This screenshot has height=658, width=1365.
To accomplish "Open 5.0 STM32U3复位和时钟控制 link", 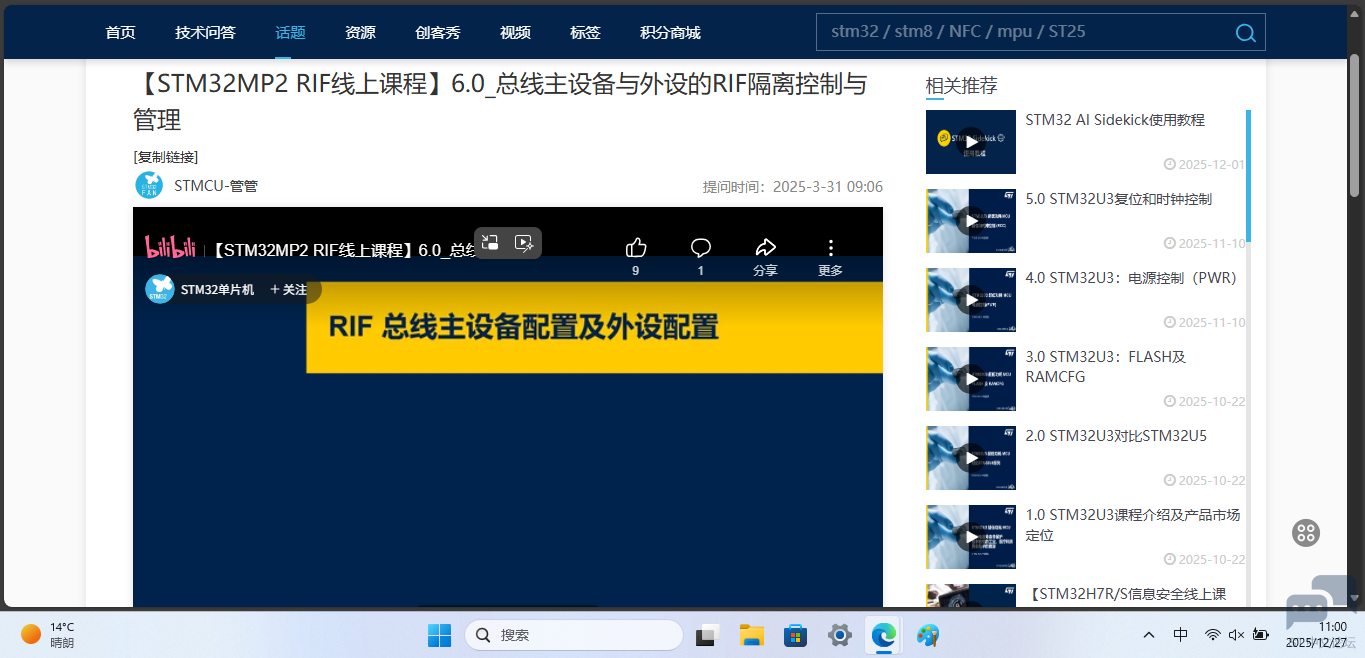I will (1119, 199).
